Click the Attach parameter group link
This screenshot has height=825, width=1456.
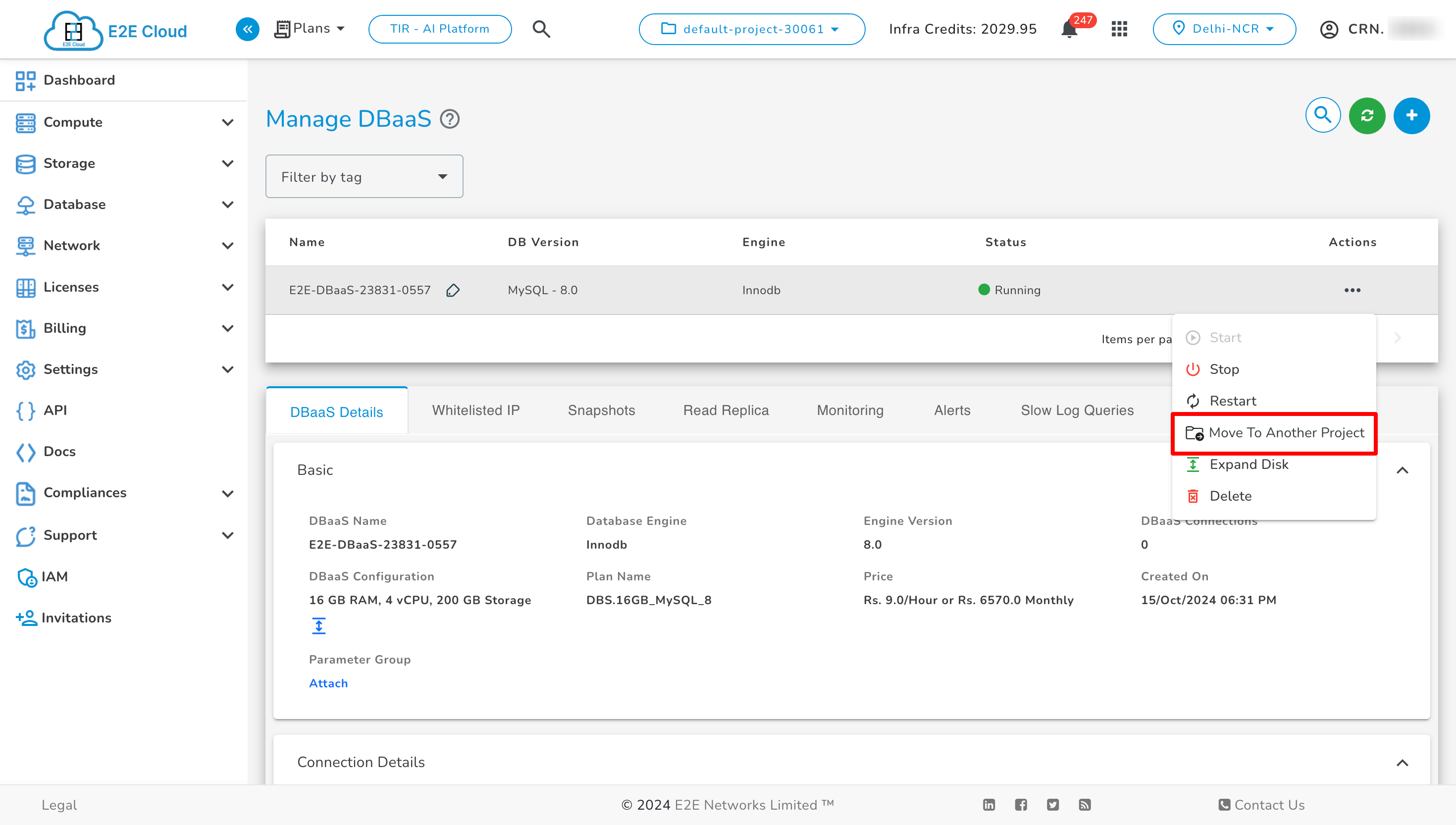click(x=329, y=683)
